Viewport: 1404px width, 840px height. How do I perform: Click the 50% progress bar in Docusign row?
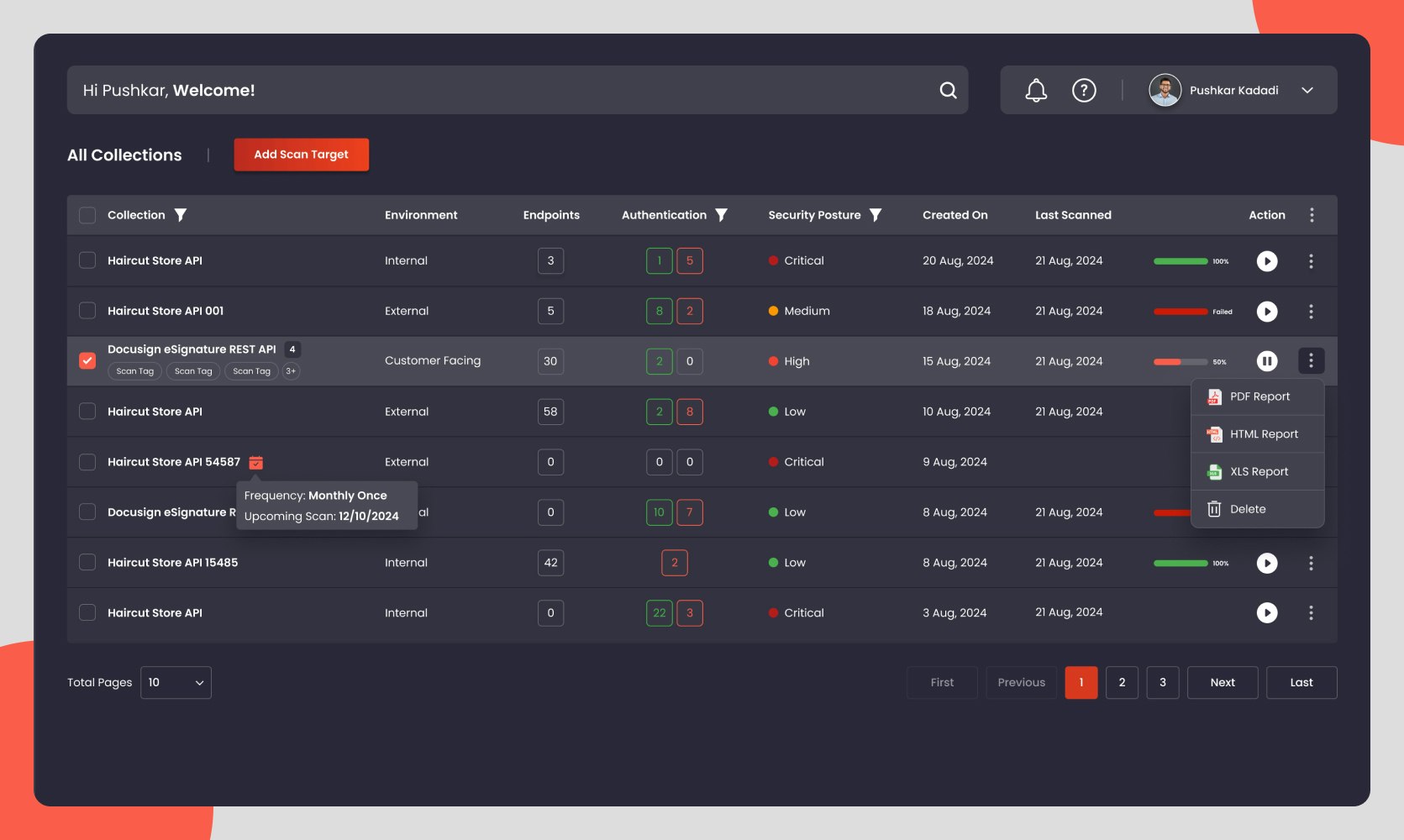pos(1181,362)
